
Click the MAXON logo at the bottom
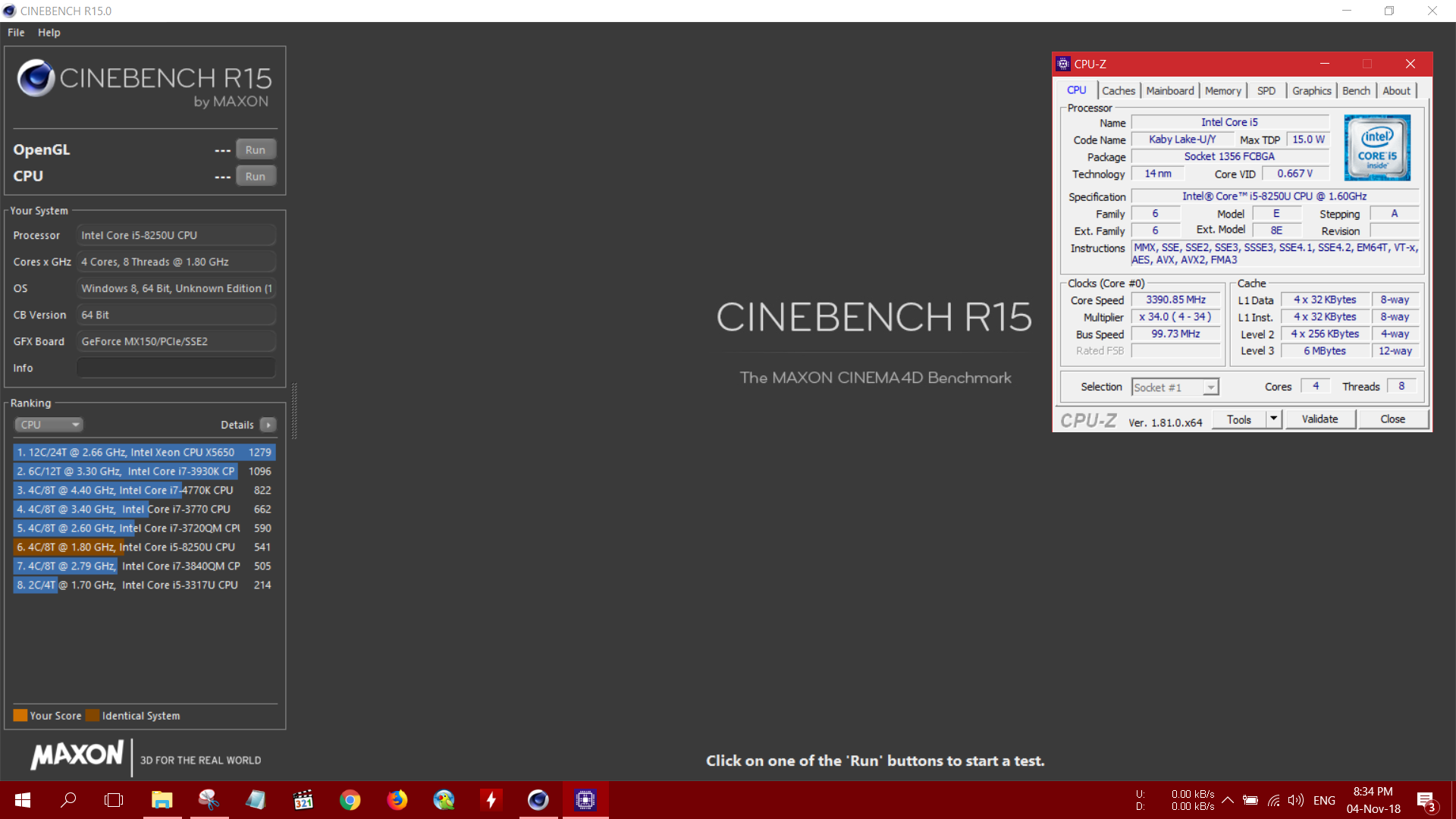pos(77,755)
